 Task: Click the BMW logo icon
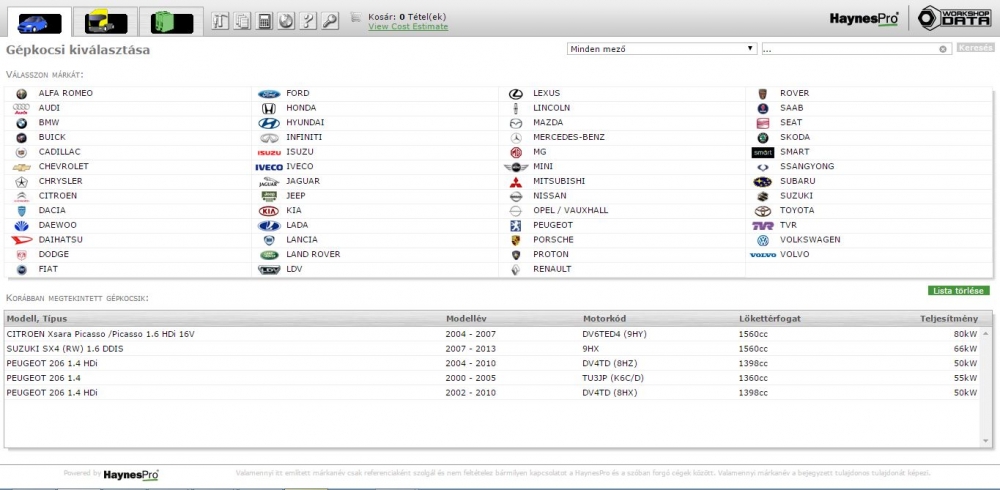pos(22,123)
